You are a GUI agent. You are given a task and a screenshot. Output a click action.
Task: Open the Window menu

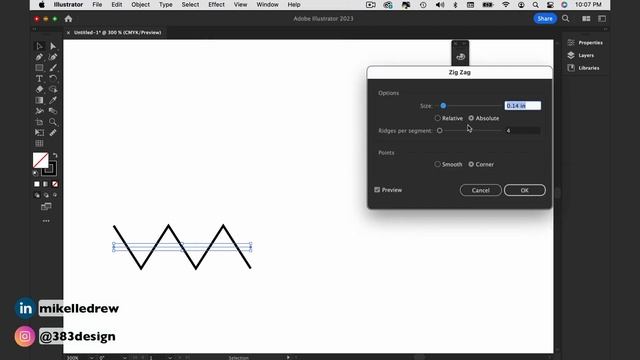pyautogui.click(x=267, y=4)
